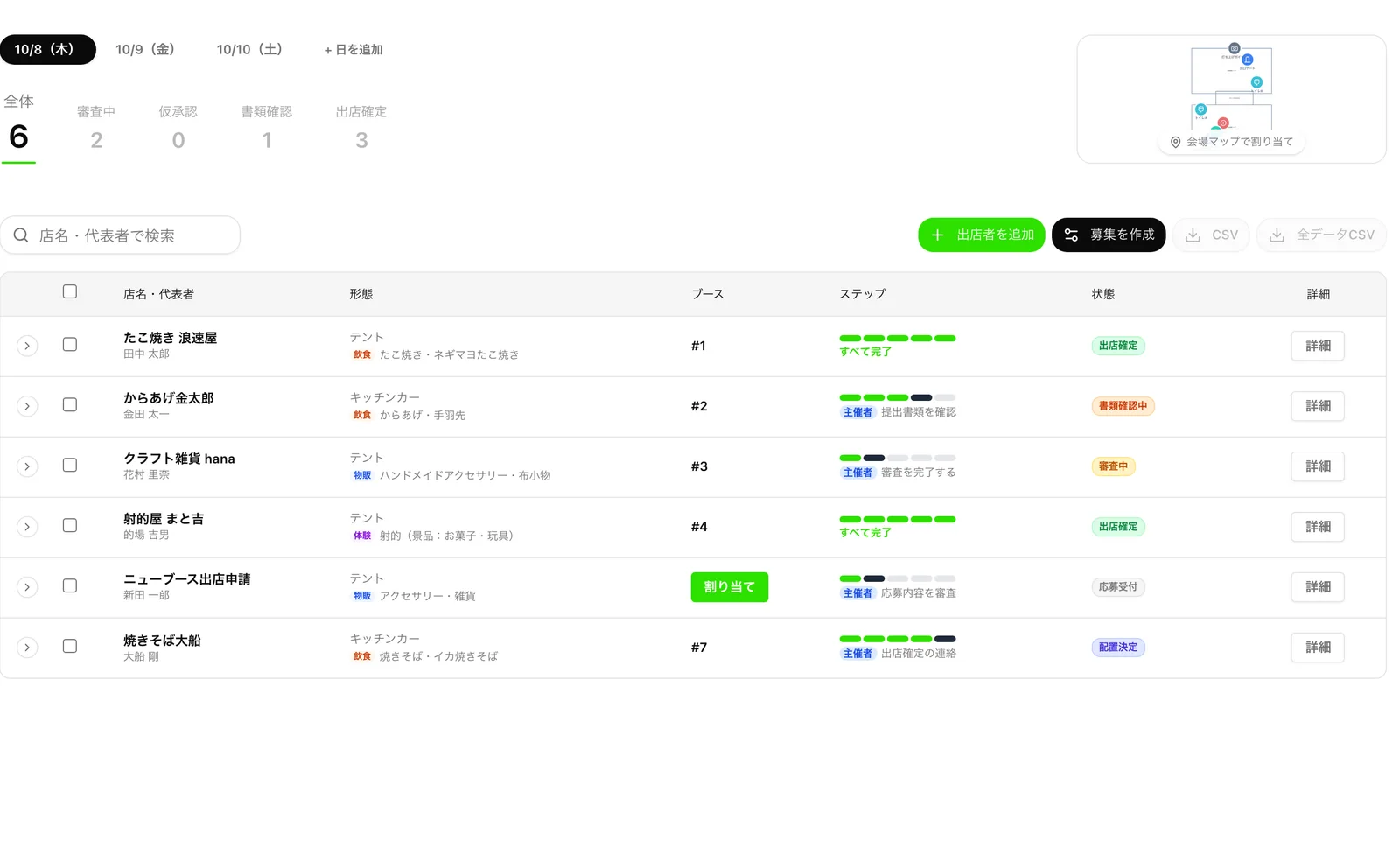Viewport: 1400px width, 862px height.
Task: Check the ニューブース出店申請 row checkbox
Action: tap(70, 586)
